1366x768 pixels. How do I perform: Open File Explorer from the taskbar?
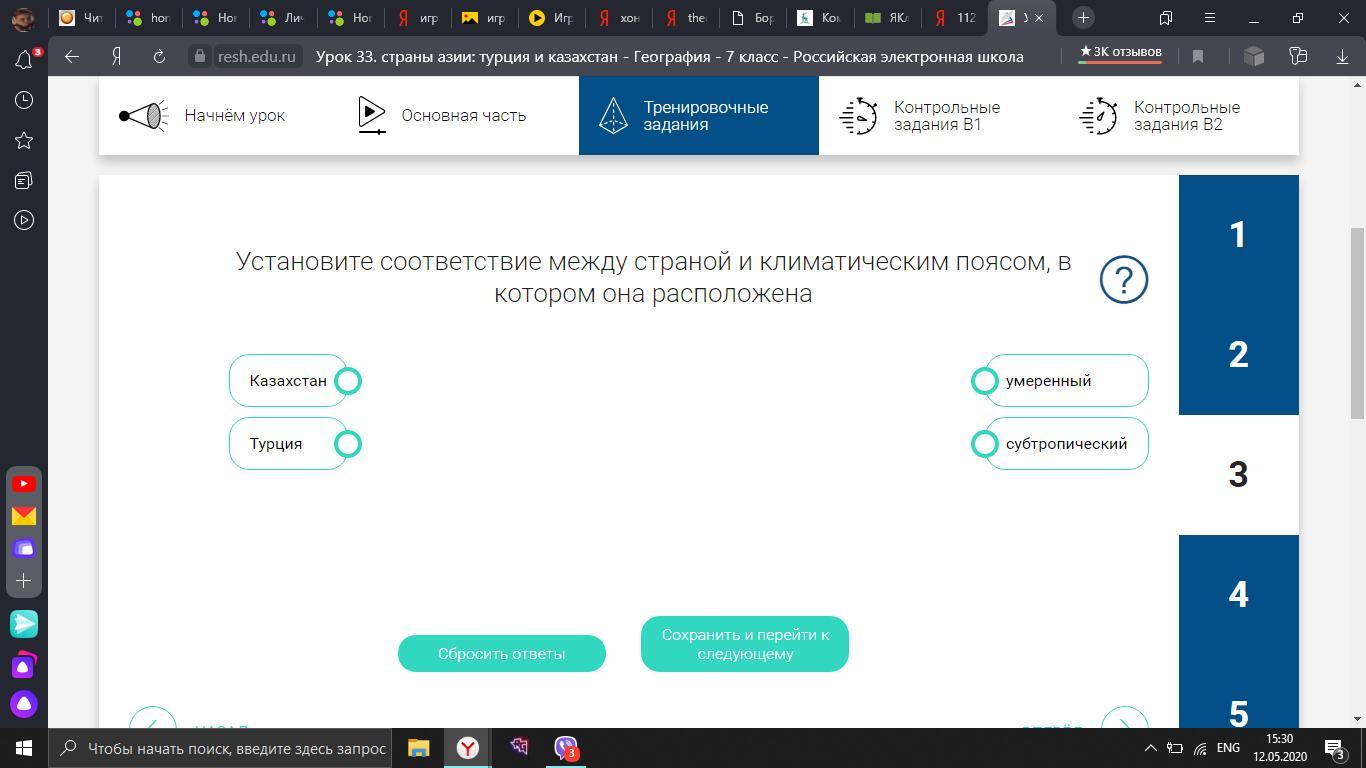click(x=418, y=748)
